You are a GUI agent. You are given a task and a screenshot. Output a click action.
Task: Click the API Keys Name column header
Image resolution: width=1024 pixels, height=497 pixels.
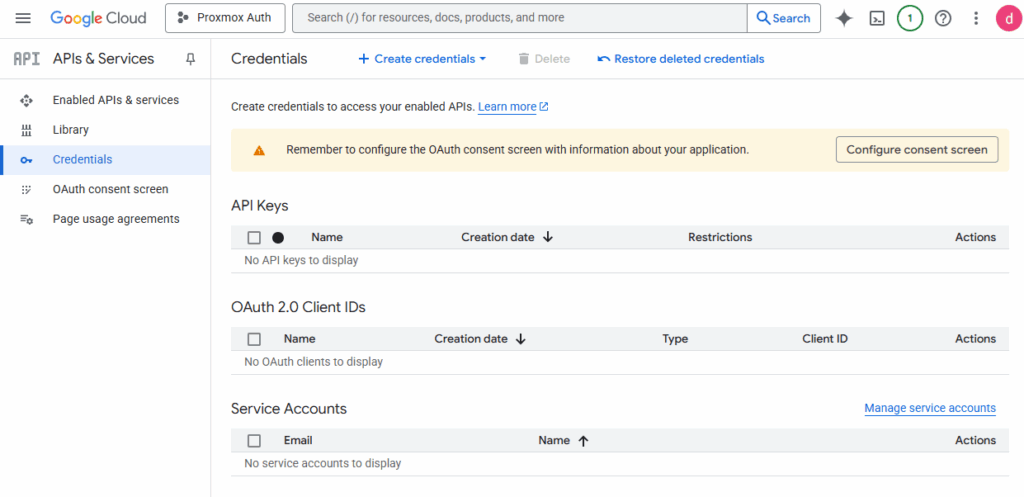[327, 237]
